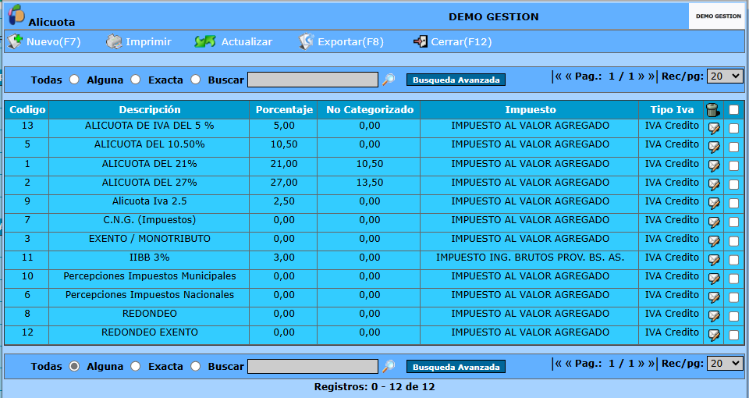Go to the first page using the top |« control

click(557, 76)
